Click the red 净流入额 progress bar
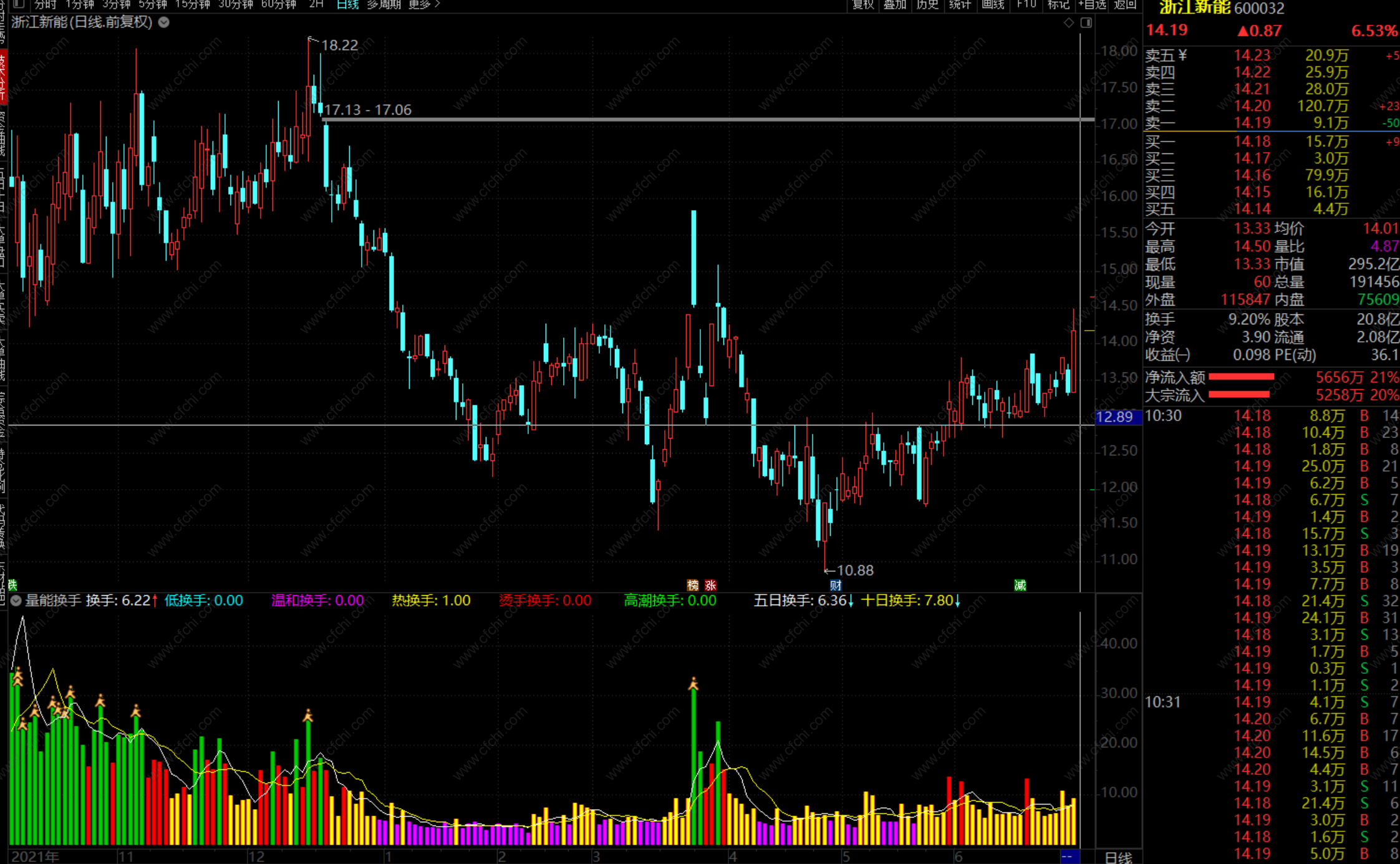Viewport: 1400px width, 864px height. click(x=1241, y=377)
